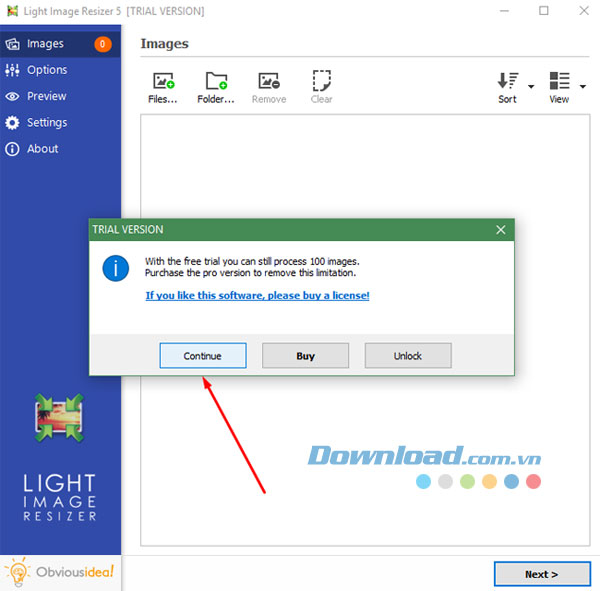Click the Preview eye icon

pos(12,96)
